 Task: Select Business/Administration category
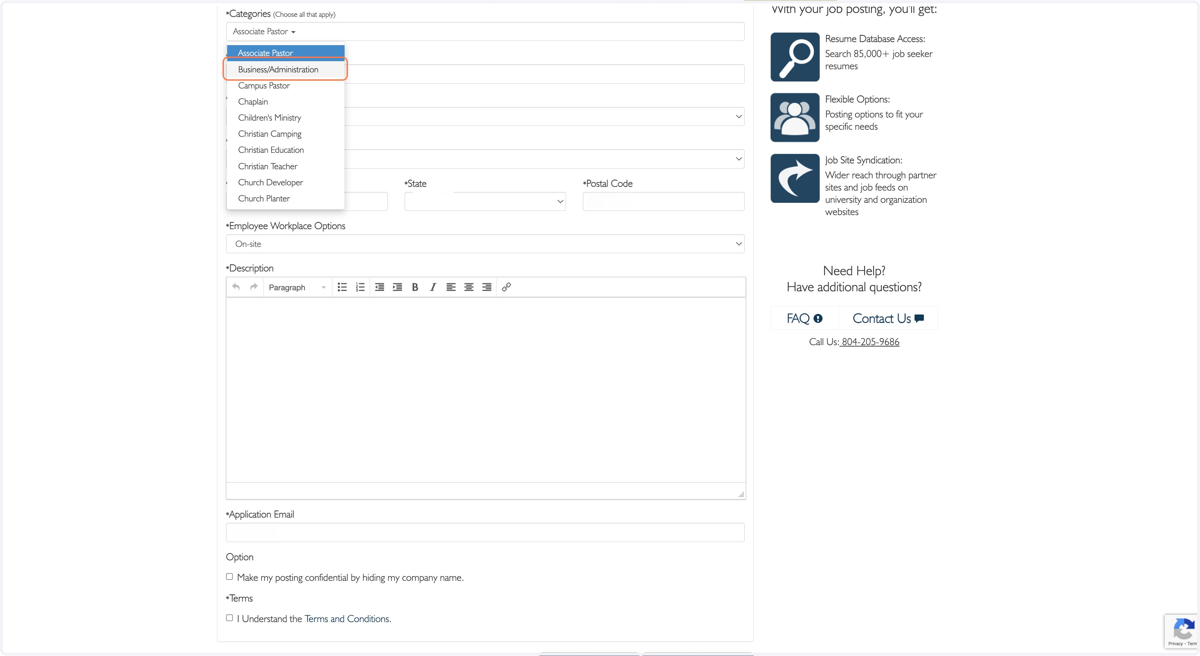click(x=285, y=69)
